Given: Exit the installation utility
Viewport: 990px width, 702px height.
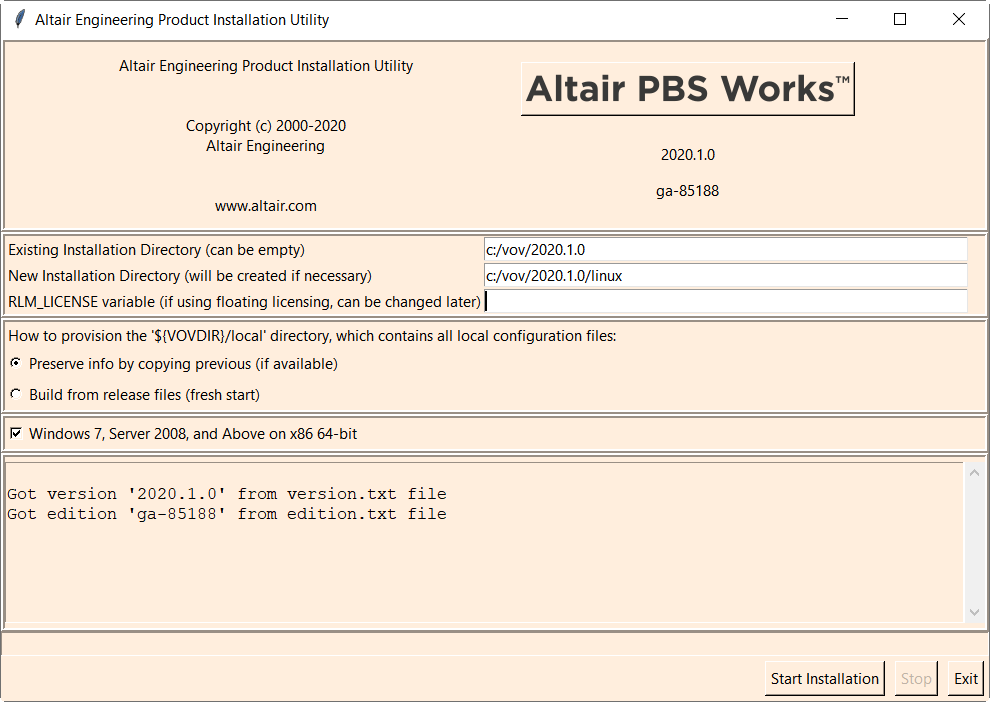Looking at the screenshot, I should tap(965, 678).
